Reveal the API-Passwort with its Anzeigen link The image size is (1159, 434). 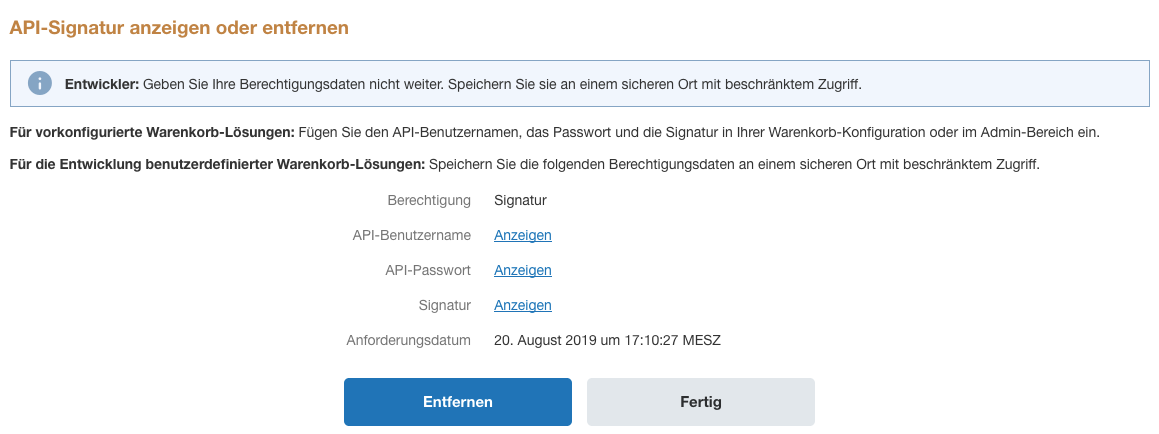(523, 270)
